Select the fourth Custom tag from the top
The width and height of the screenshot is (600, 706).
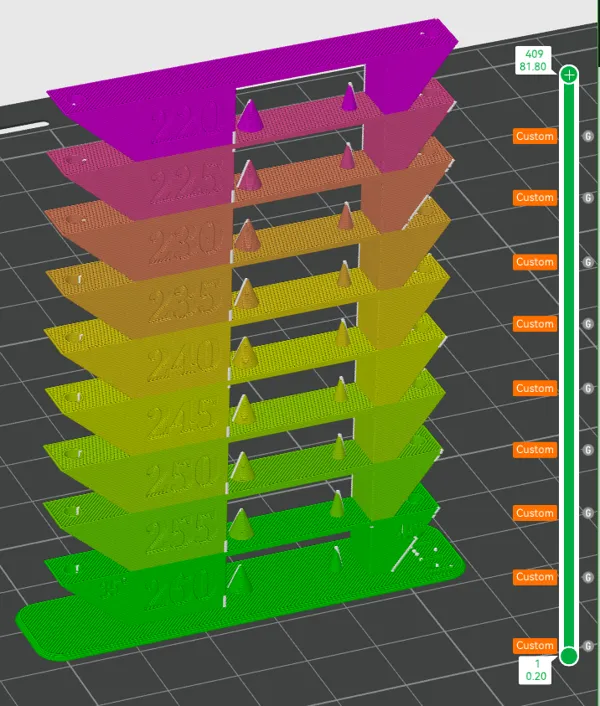(535, 324)
